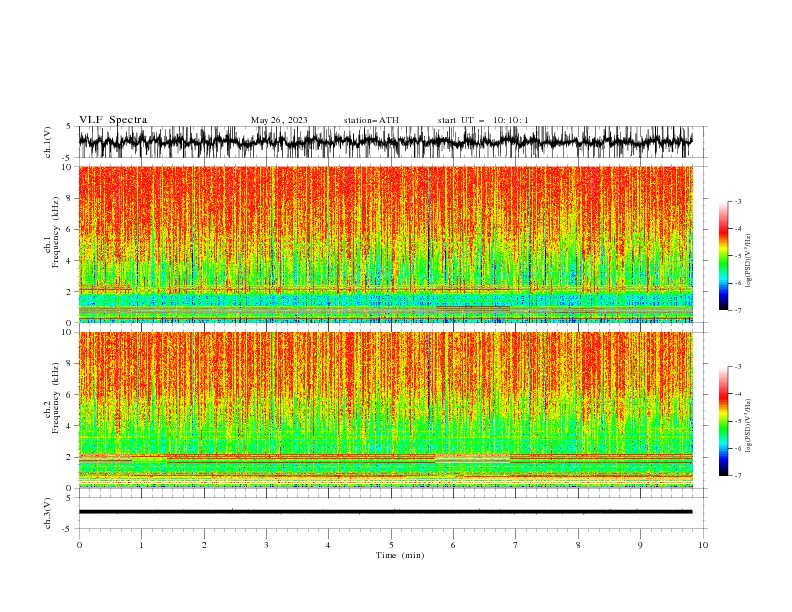Click time axis tick label '2'

click(x=204, y=545)
